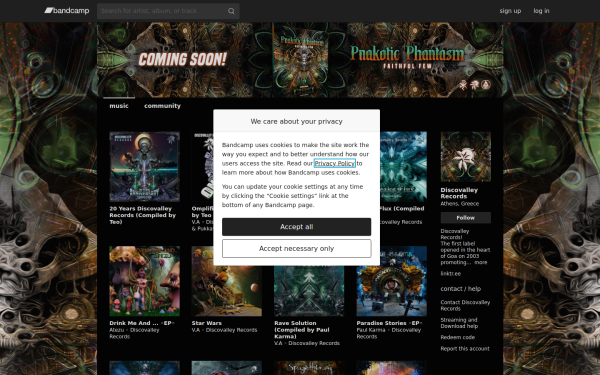The height and width of the screenshot is (375, 600).
Task: Click Report this account
Action: 465,349
